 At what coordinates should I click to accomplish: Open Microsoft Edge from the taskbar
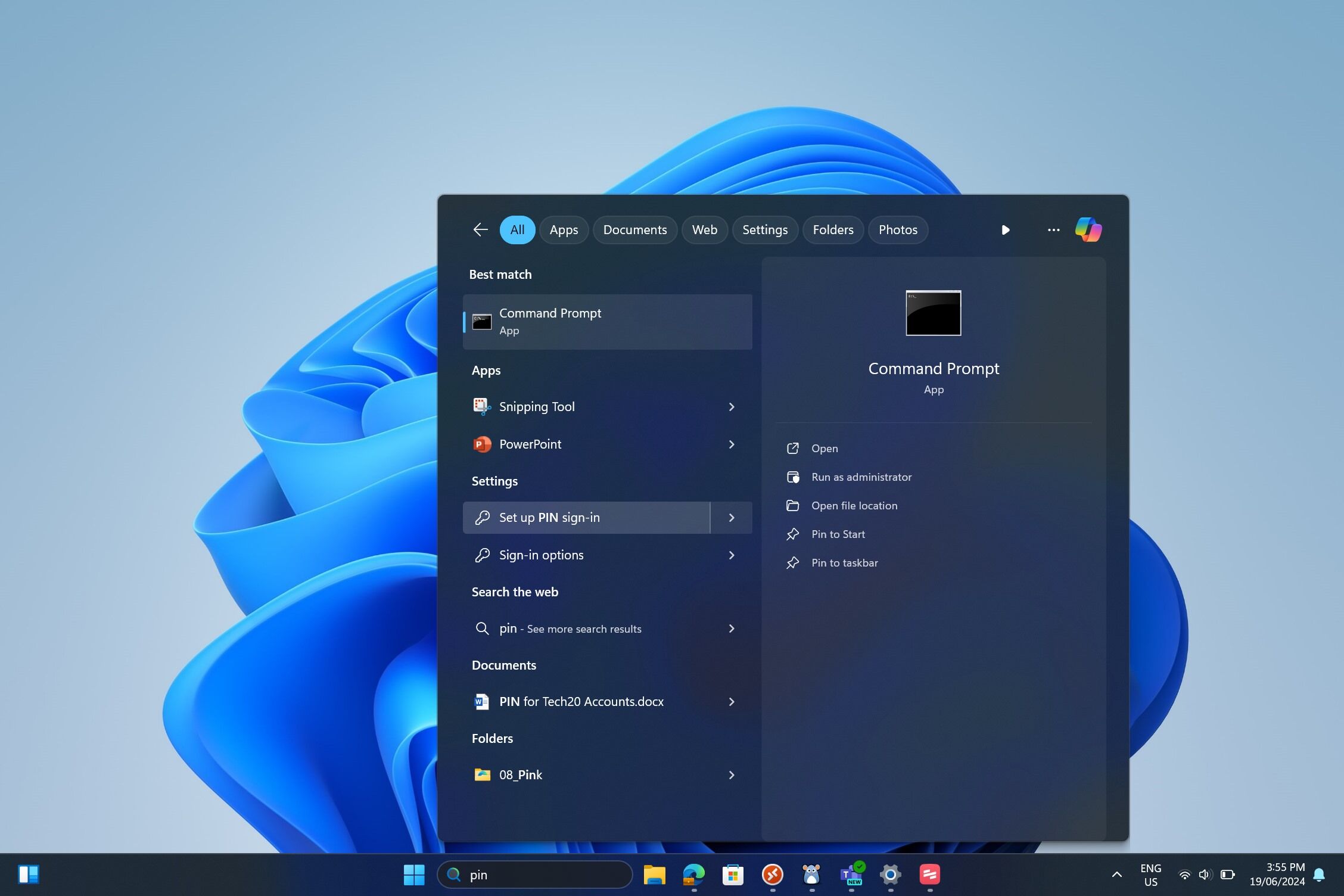point(693,875)
